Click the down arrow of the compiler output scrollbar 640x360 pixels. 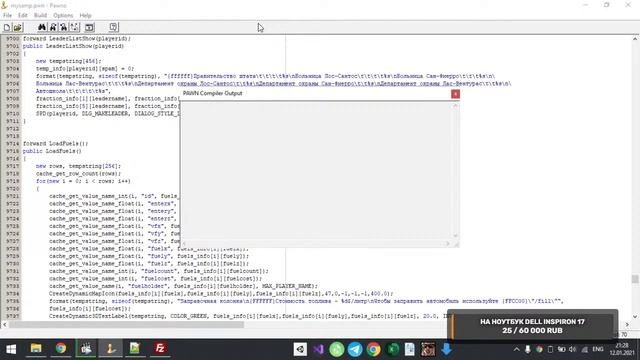coord(456,236)
